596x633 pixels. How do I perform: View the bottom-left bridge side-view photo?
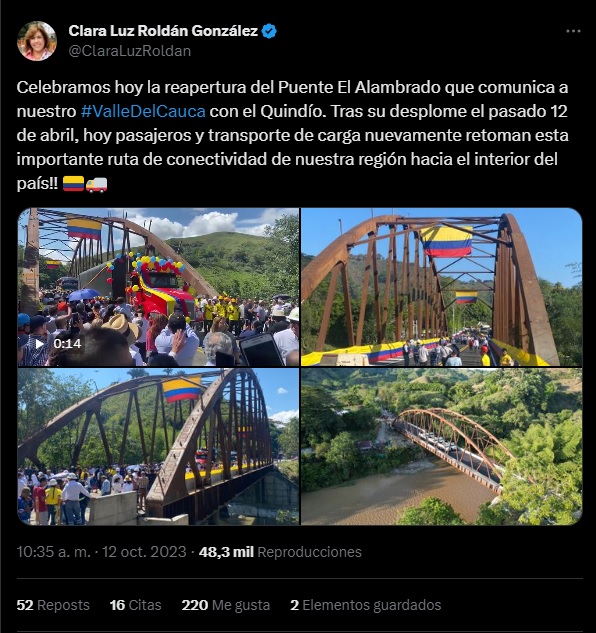click(x=158, y=446)
